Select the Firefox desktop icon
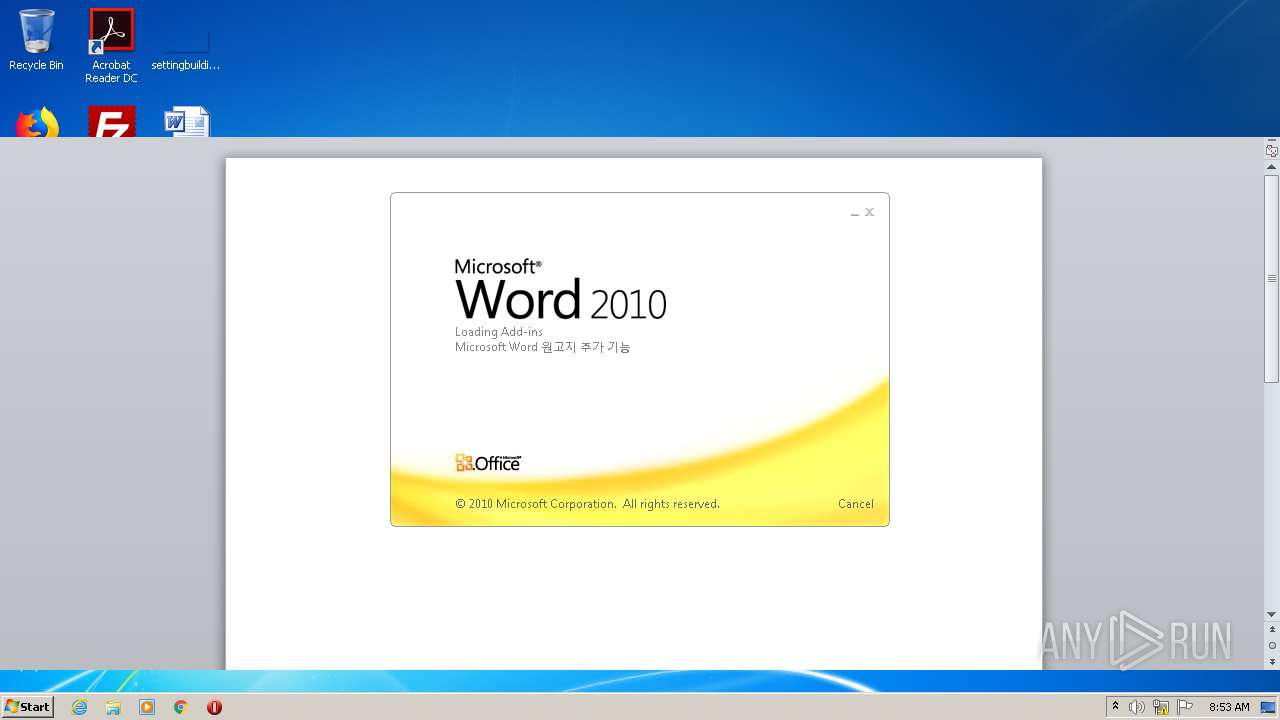The width and height of the screenshot is (1280, 720). coord(37,122)
